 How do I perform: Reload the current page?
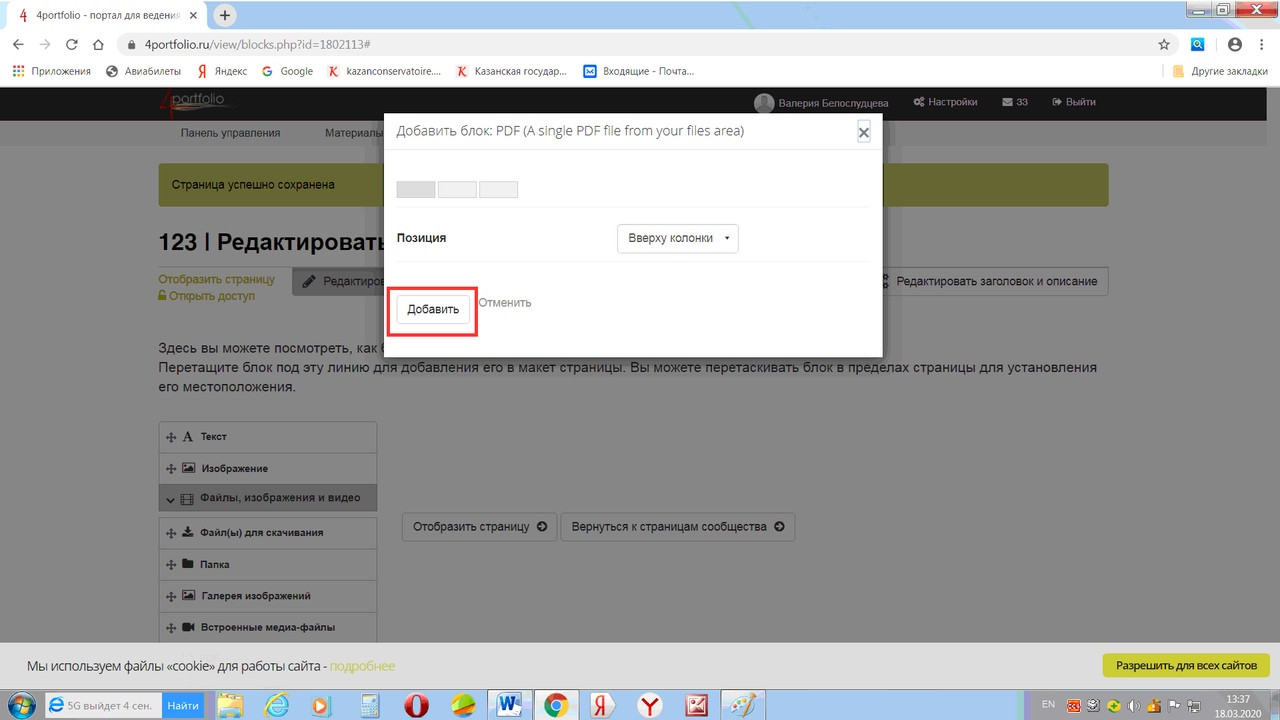[71, 45]
